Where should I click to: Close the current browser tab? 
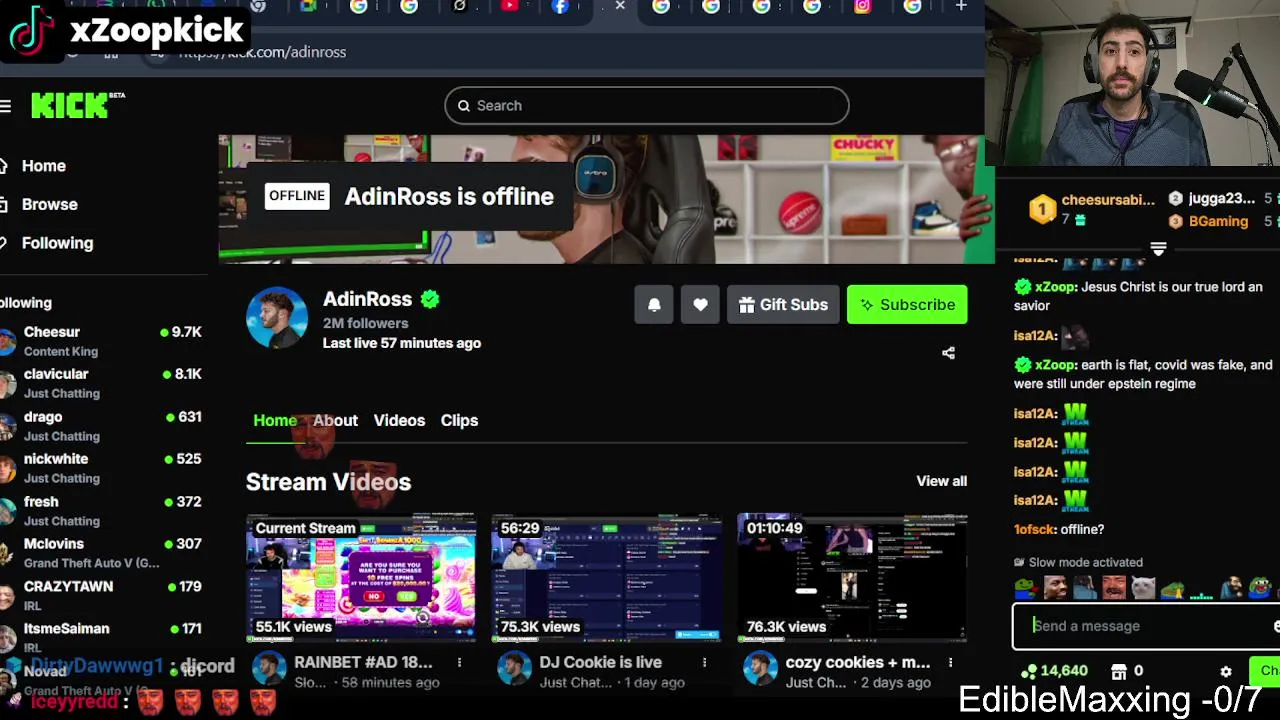point(620,7)
